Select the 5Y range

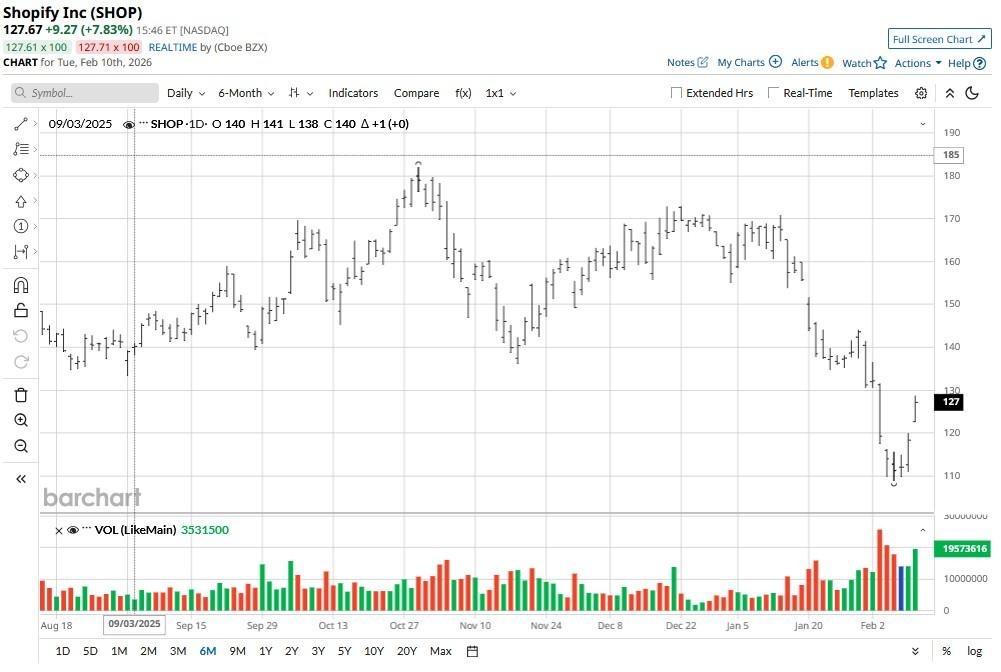(x=345, y=652)
